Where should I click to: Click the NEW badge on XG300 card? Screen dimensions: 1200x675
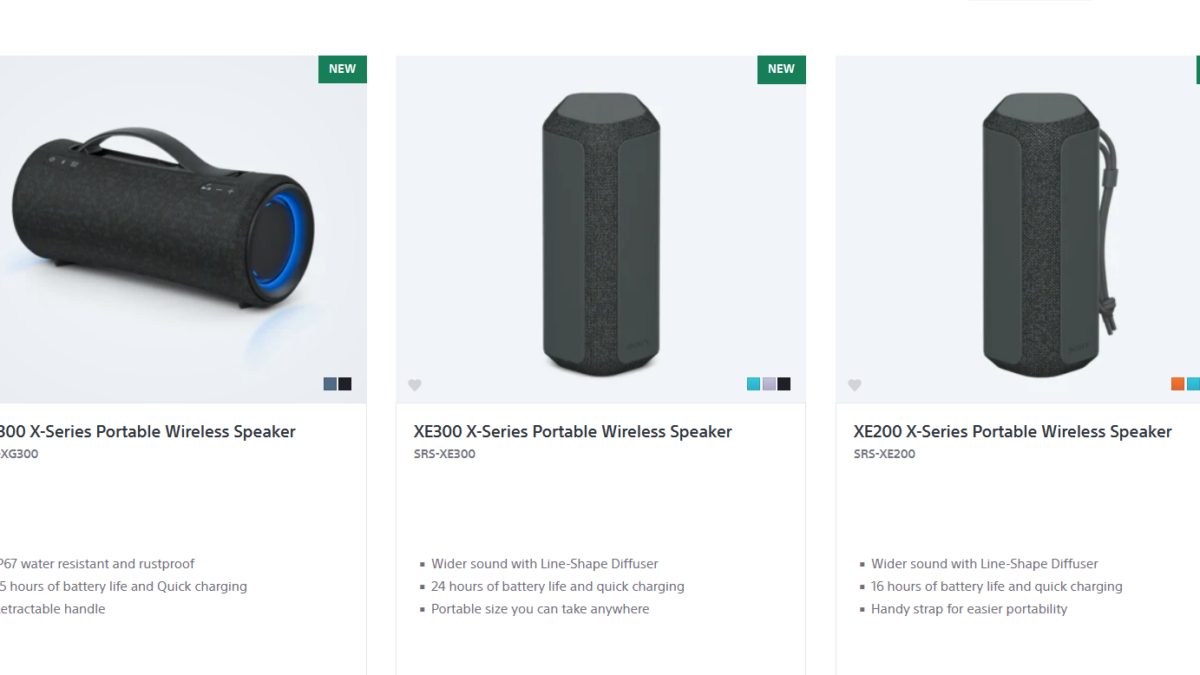[342, 69]
